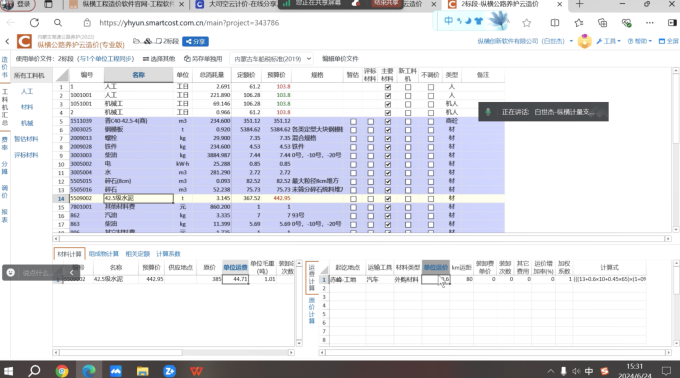Add this page to browser favorites star
Screen dimensions: 680x378
526,23
